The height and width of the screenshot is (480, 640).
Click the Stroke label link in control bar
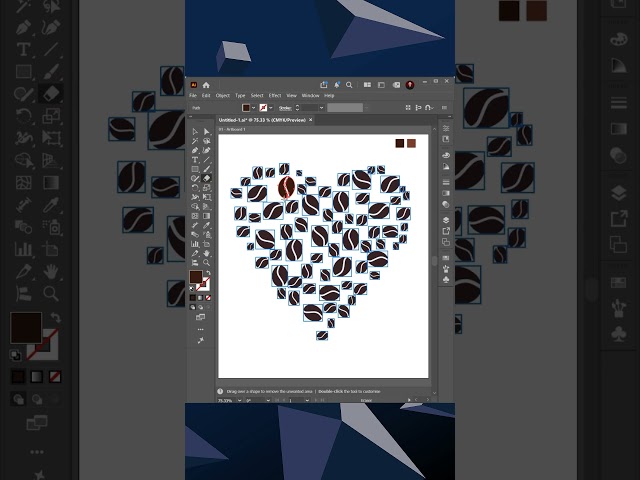click(285, 108)
